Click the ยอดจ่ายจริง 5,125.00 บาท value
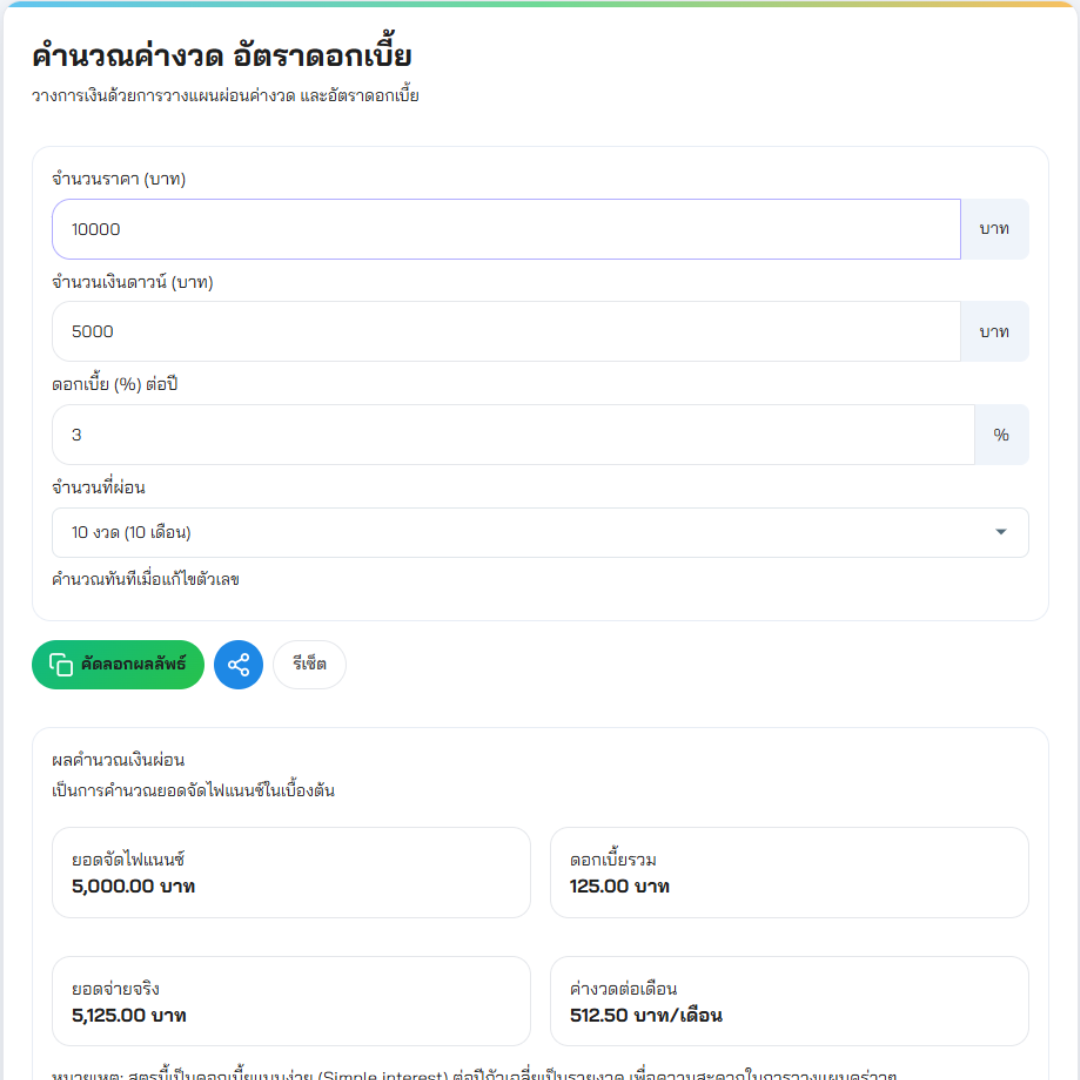The width and height of the screenshot is (1080, 1080). click(129, 1015)
